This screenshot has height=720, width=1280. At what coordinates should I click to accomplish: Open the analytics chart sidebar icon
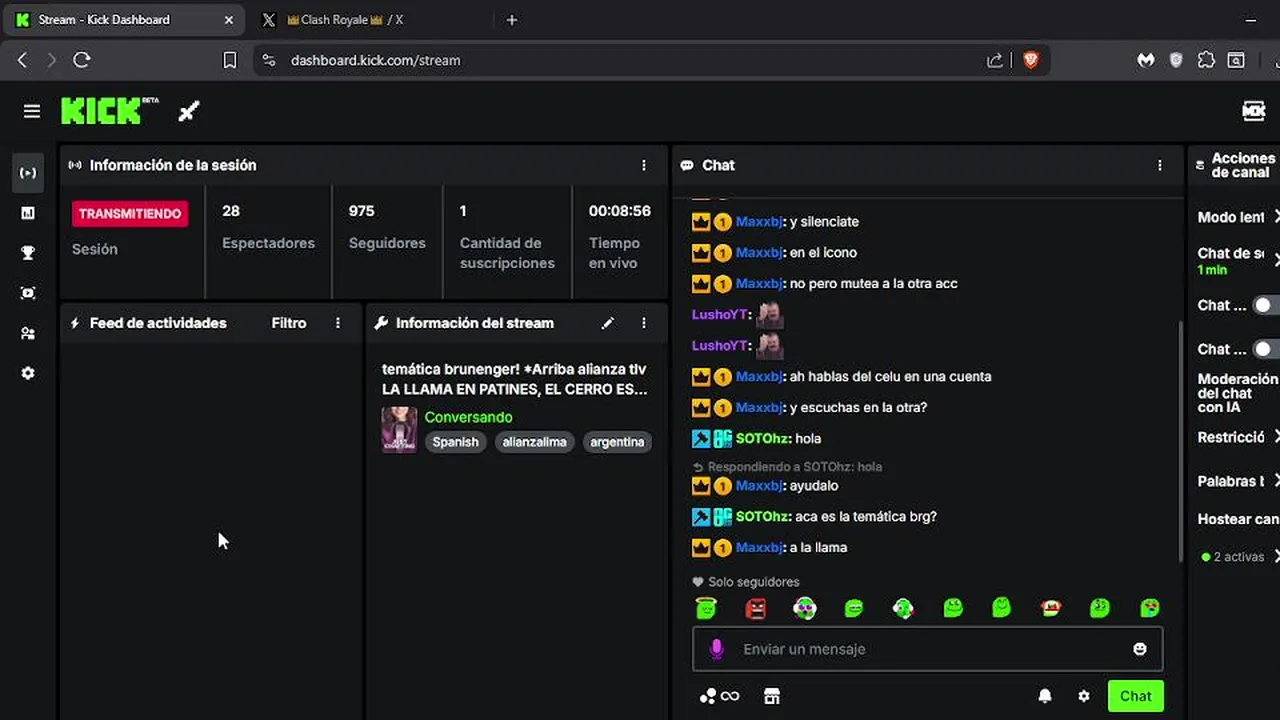[28, 213]
